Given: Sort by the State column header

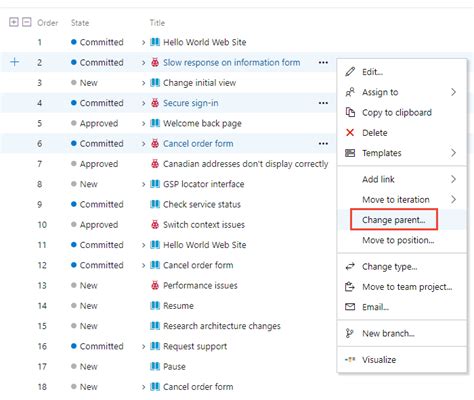Looking at the screenshot, I should click(80, 23).
